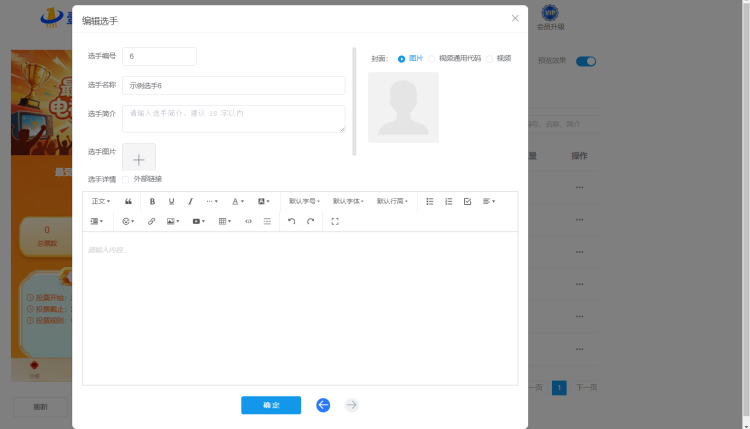Select page 1 in pagination
The width and height of the screenshot is (750, 429).
(x=559, y=387)
